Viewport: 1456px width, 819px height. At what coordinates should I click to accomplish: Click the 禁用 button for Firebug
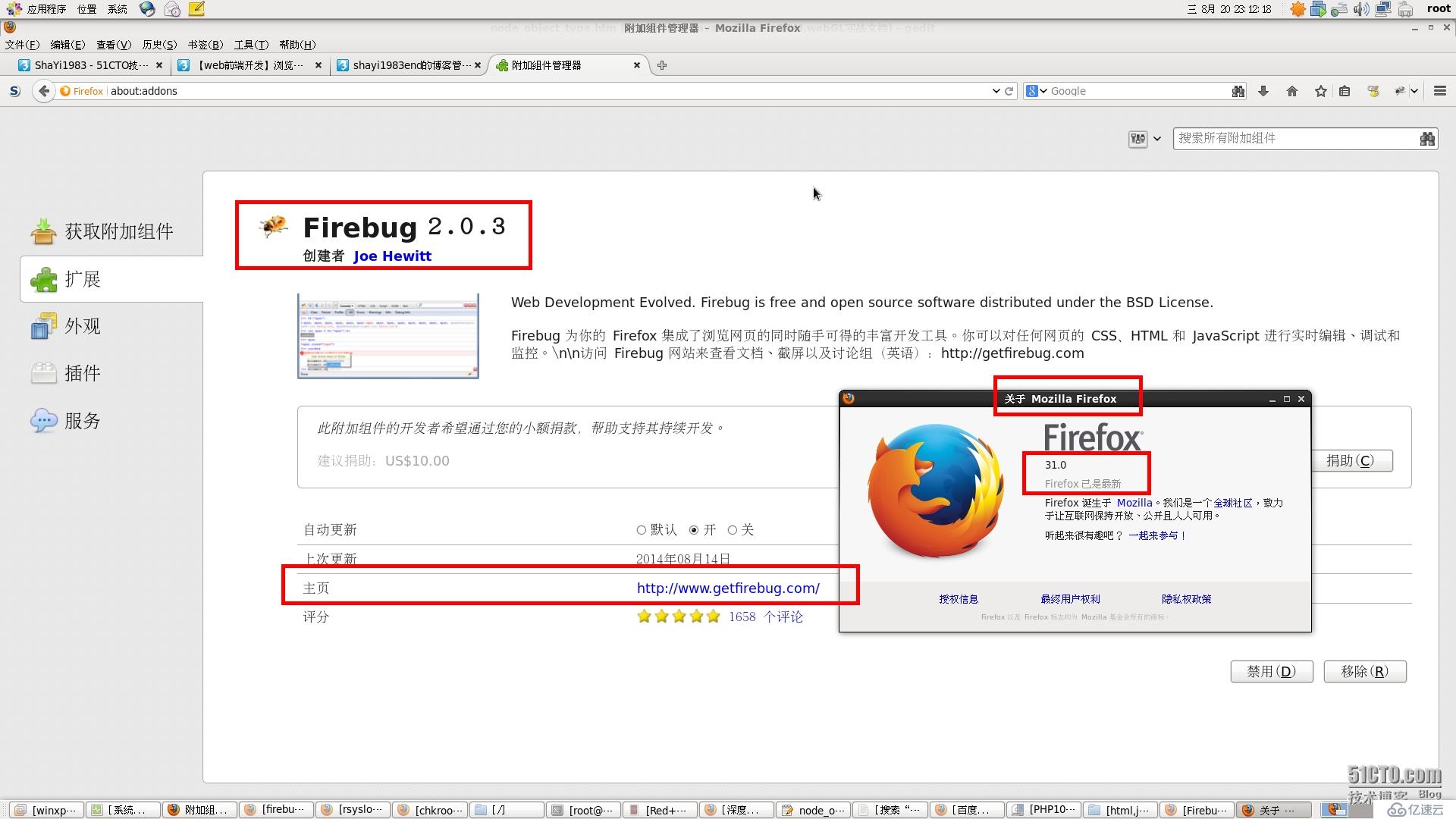(x=1272, y=671)
